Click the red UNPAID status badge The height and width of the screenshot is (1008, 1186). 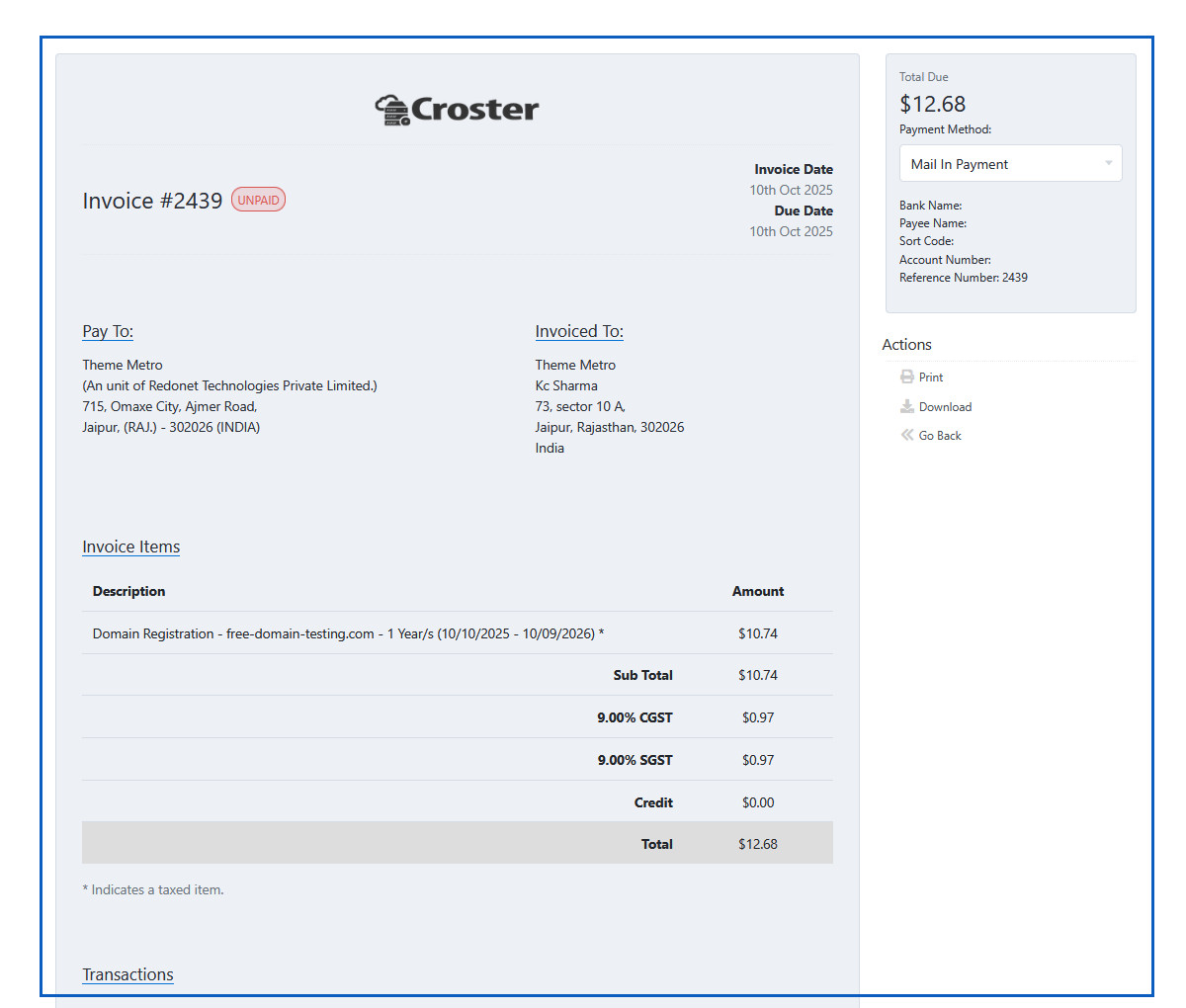coord(258,200)
